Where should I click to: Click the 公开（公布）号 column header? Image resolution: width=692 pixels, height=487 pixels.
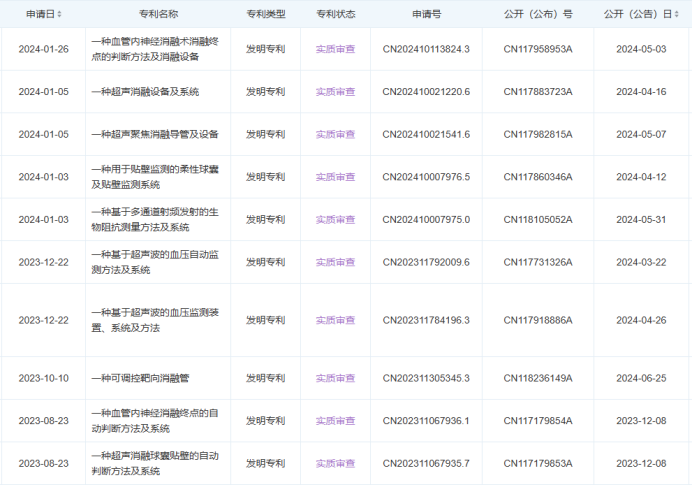[x=538, y=14]
